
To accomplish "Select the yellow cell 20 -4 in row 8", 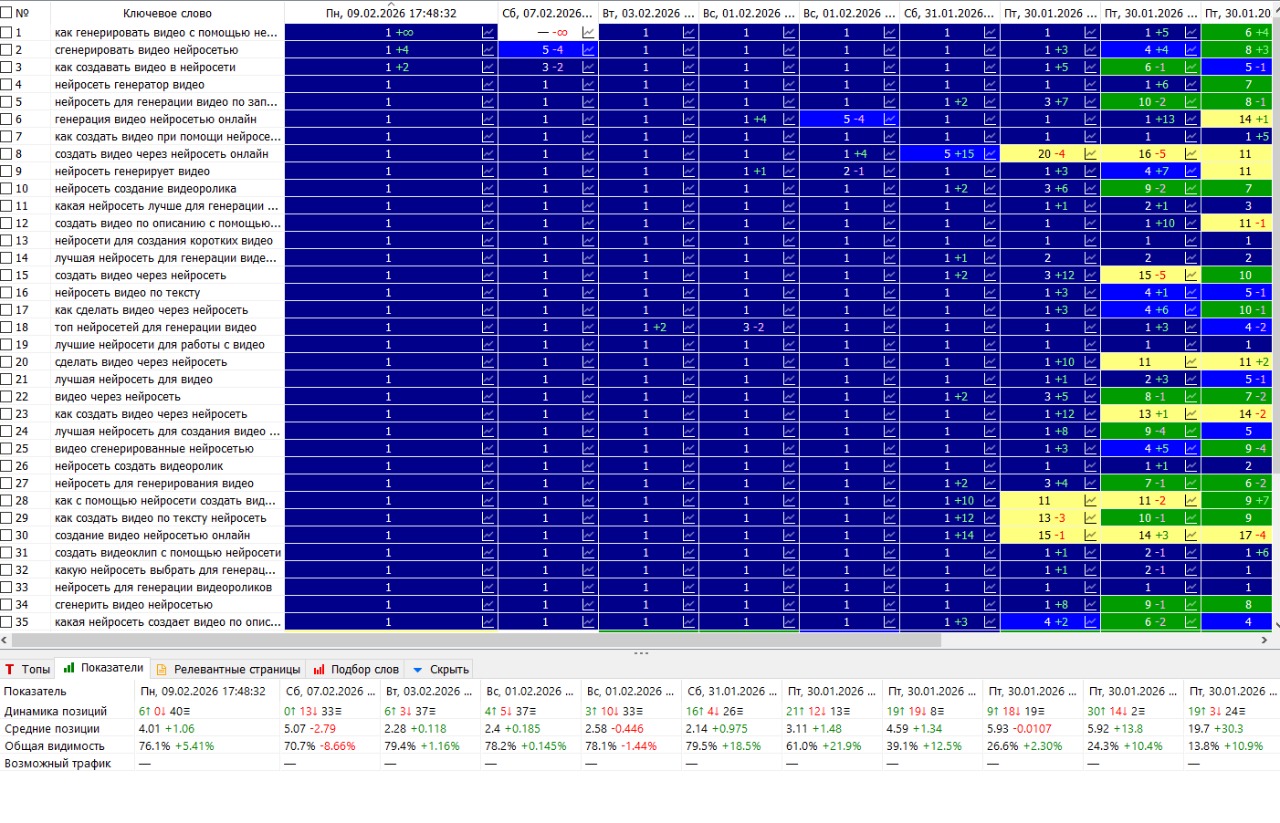I will [x=1050, y=154].
